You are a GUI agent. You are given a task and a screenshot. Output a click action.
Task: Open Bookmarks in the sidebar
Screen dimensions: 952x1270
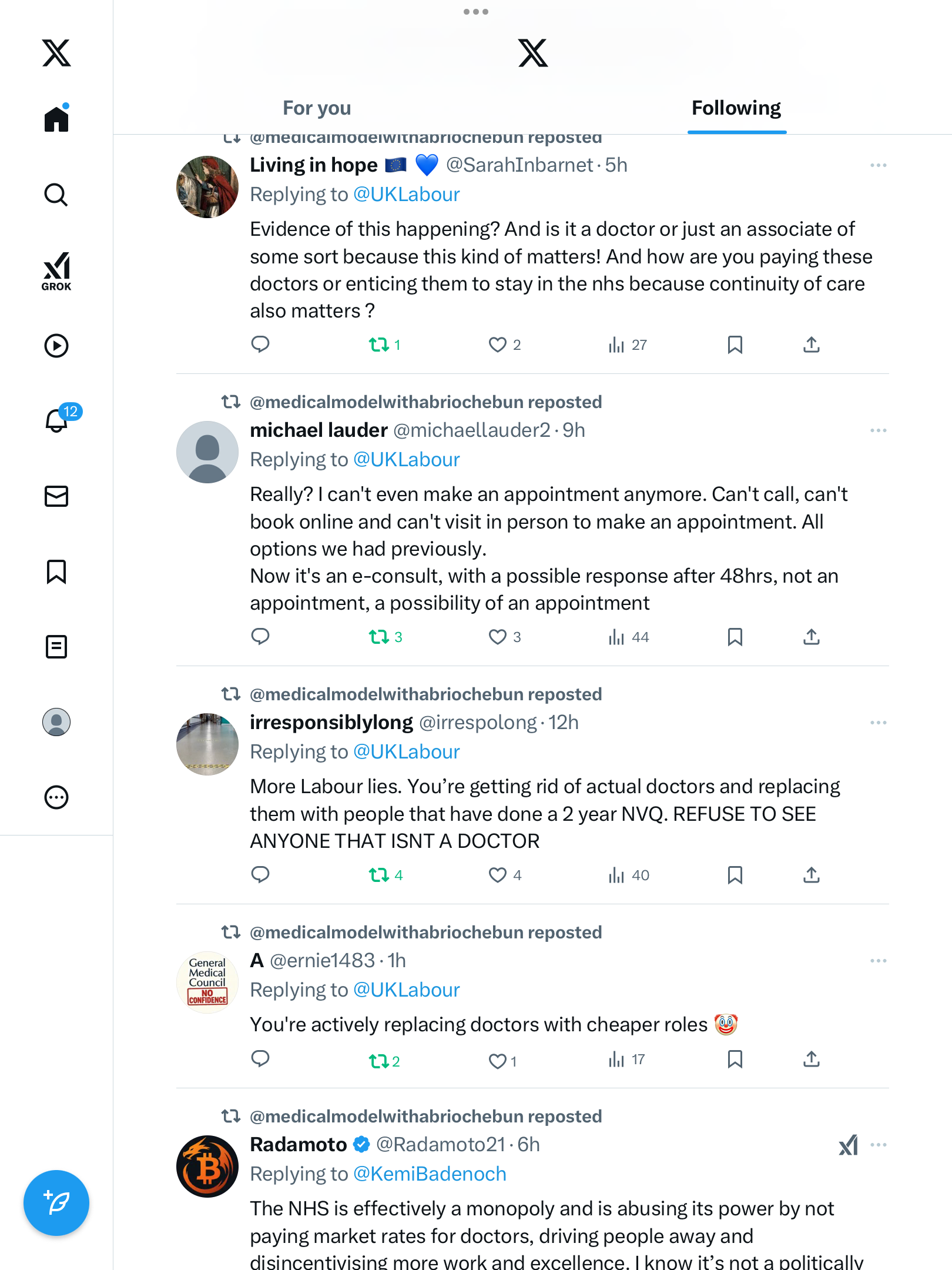tap(56, 571)
